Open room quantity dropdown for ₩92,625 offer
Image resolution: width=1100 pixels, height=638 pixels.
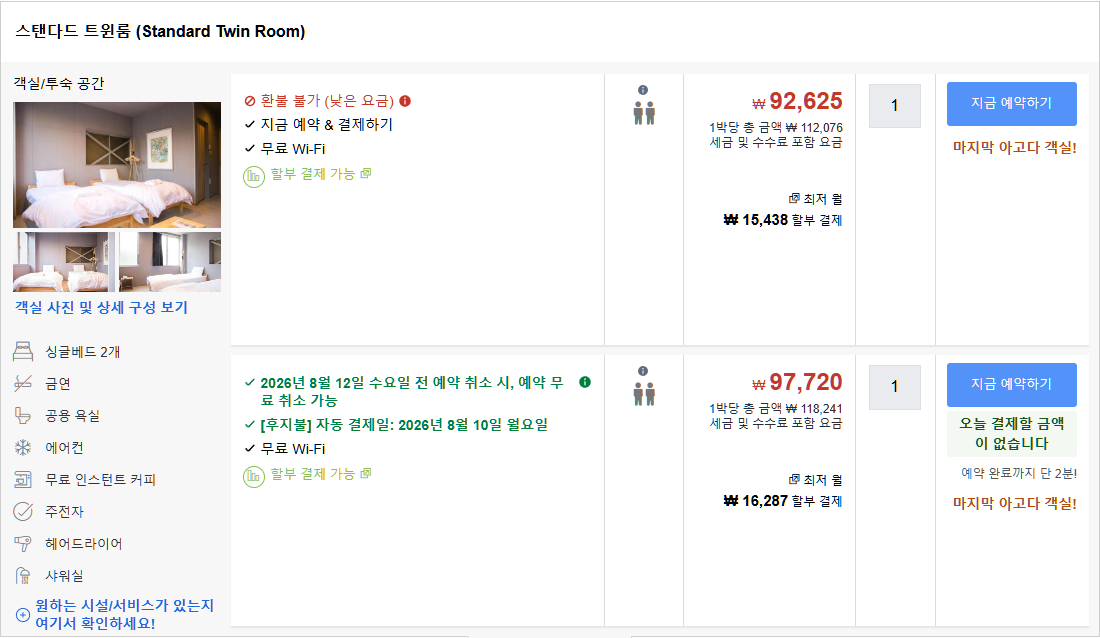(x=894, y=106)
